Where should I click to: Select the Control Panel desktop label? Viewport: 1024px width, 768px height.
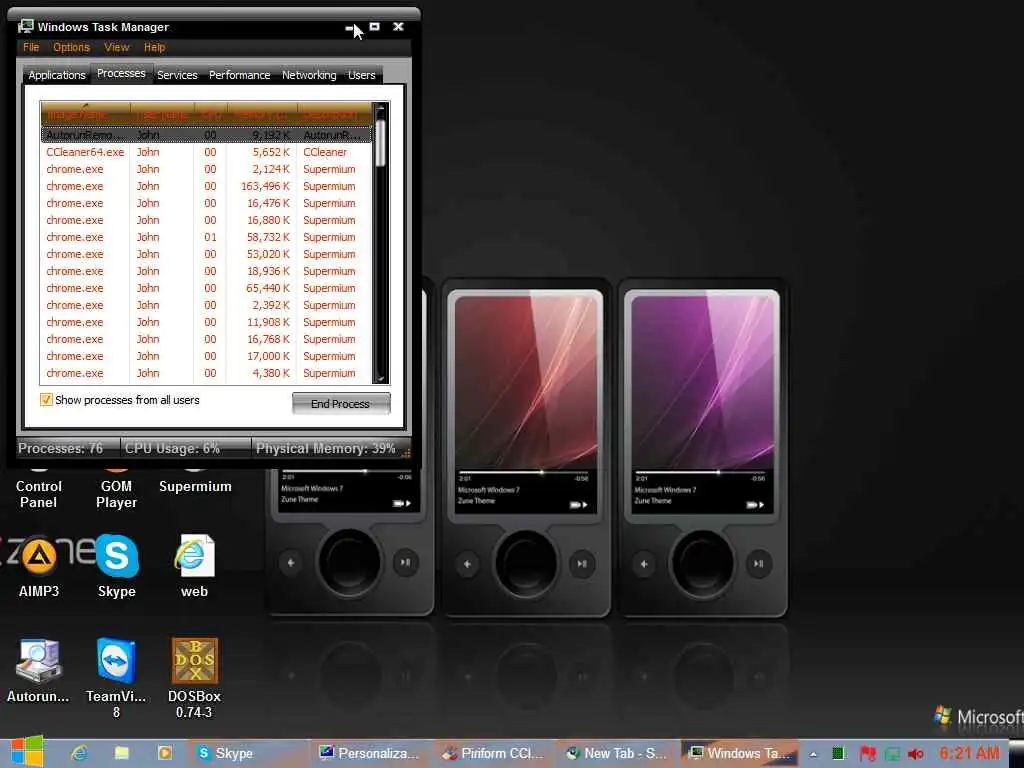(39, 494)
